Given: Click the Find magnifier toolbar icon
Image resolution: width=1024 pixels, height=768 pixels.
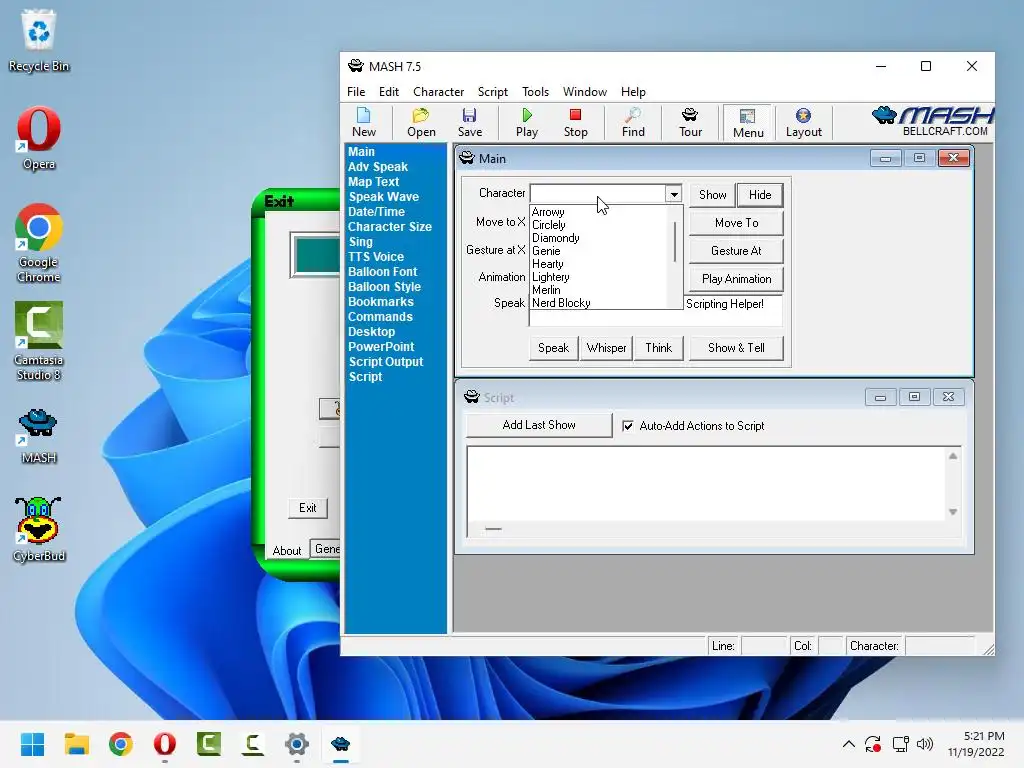Looking at the screenshot, I should 633,123.
